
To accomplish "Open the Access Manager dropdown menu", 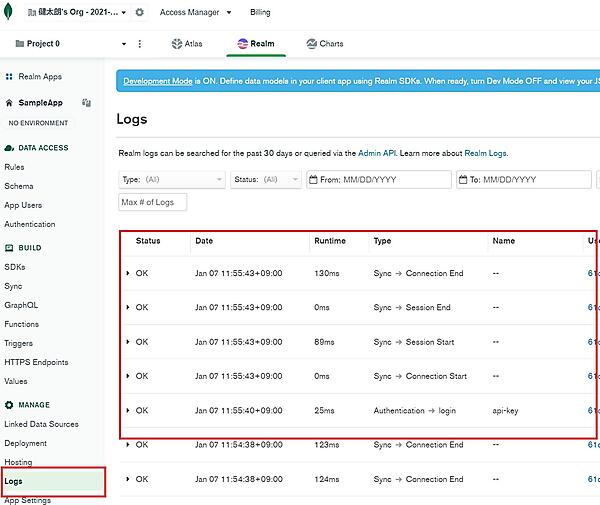I will click(x=196, y=13).
